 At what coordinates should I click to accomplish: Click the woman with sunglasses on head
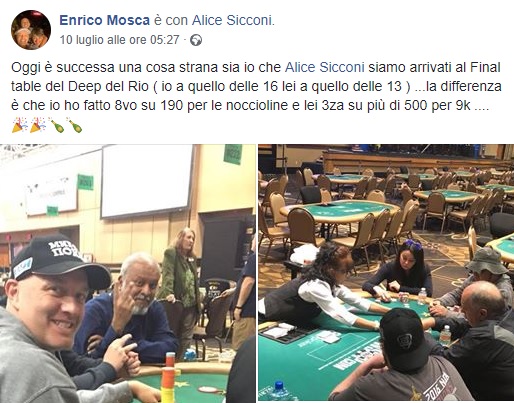[x=402, y=268]
